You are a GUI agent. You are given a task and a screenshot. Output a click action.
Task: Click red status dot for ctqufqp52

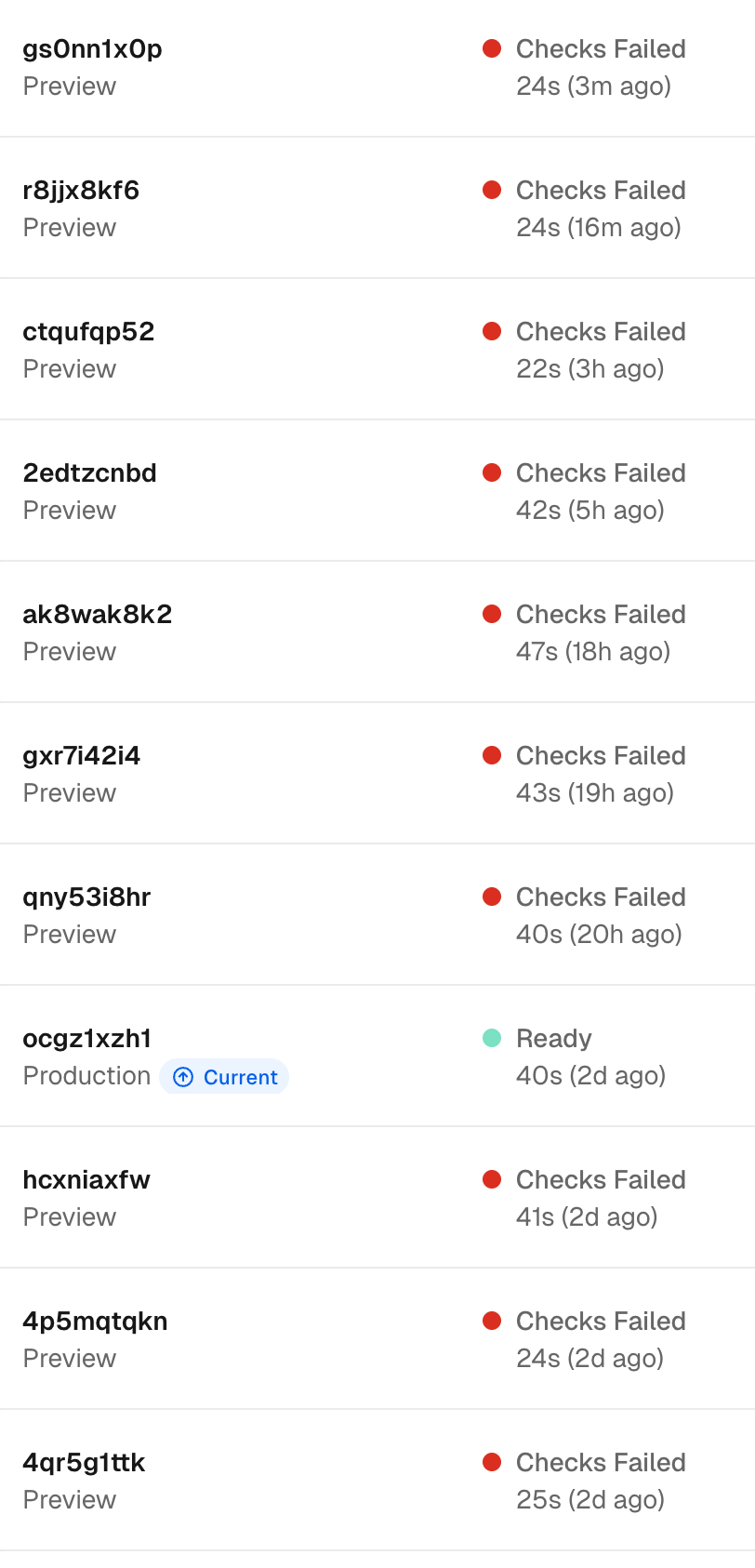point(492,331)
